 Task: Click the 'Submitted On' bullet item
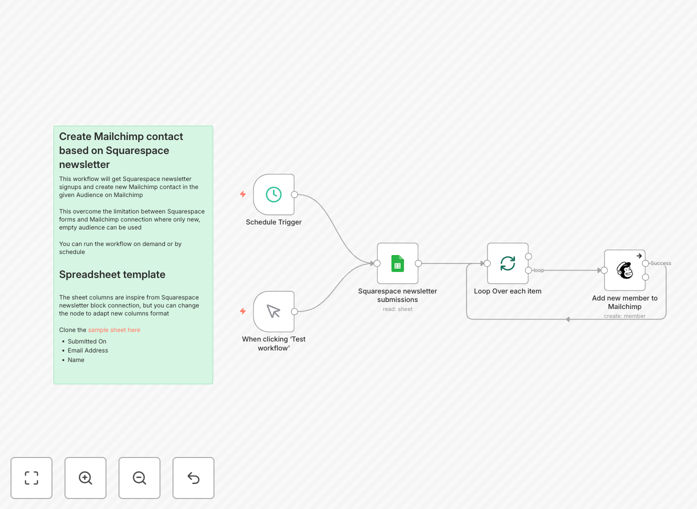(x=87, y=341)
